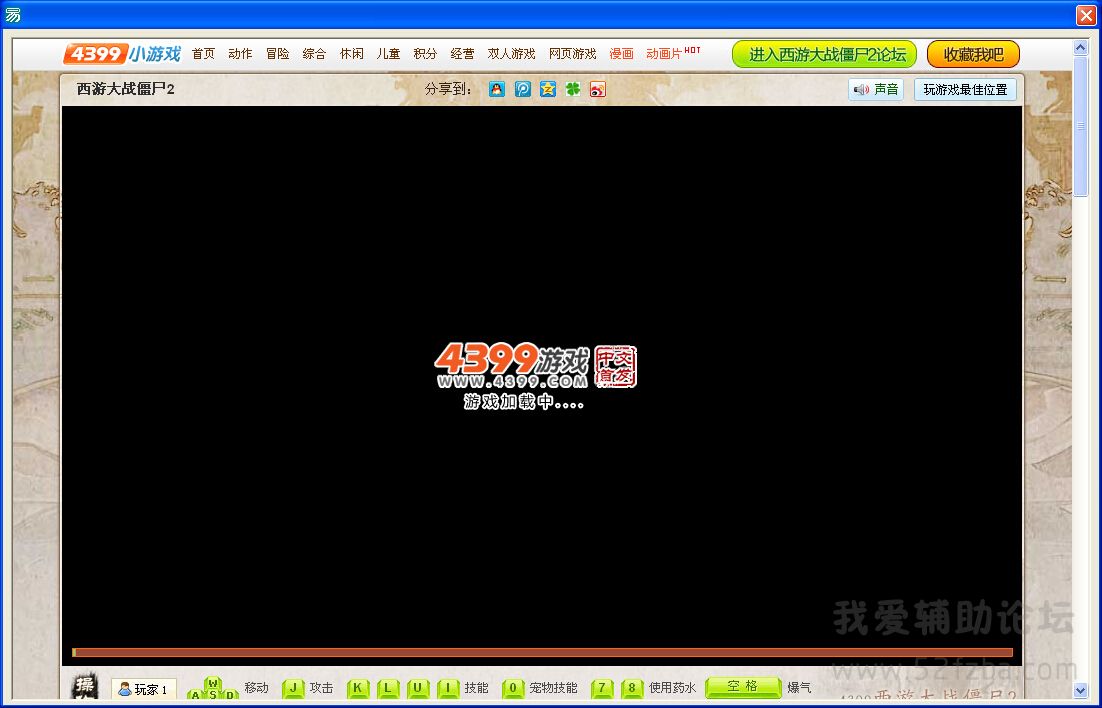Click the vertical scrollbar thumb
Image resolution: width=1102 pixels, height=708 pixels.
coord(1081,126)
